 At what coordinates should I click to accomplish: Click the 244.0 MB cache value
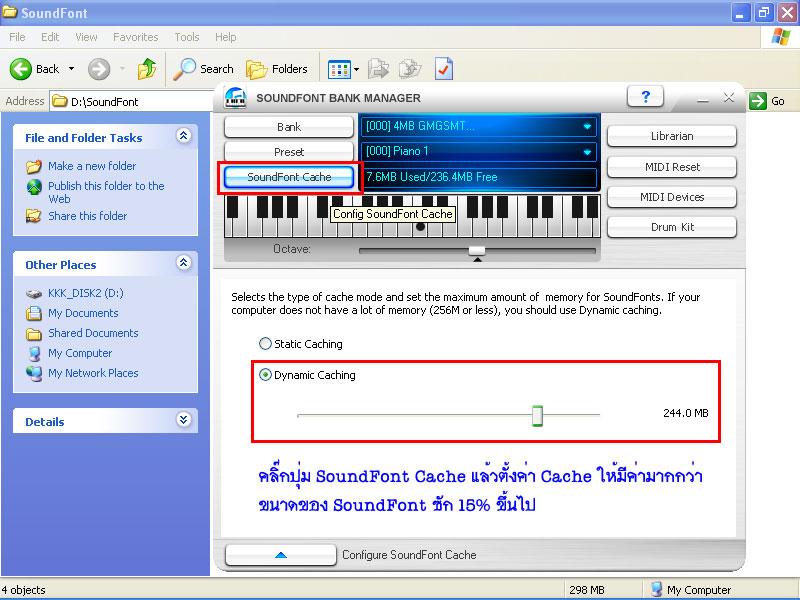click(686, 413)
